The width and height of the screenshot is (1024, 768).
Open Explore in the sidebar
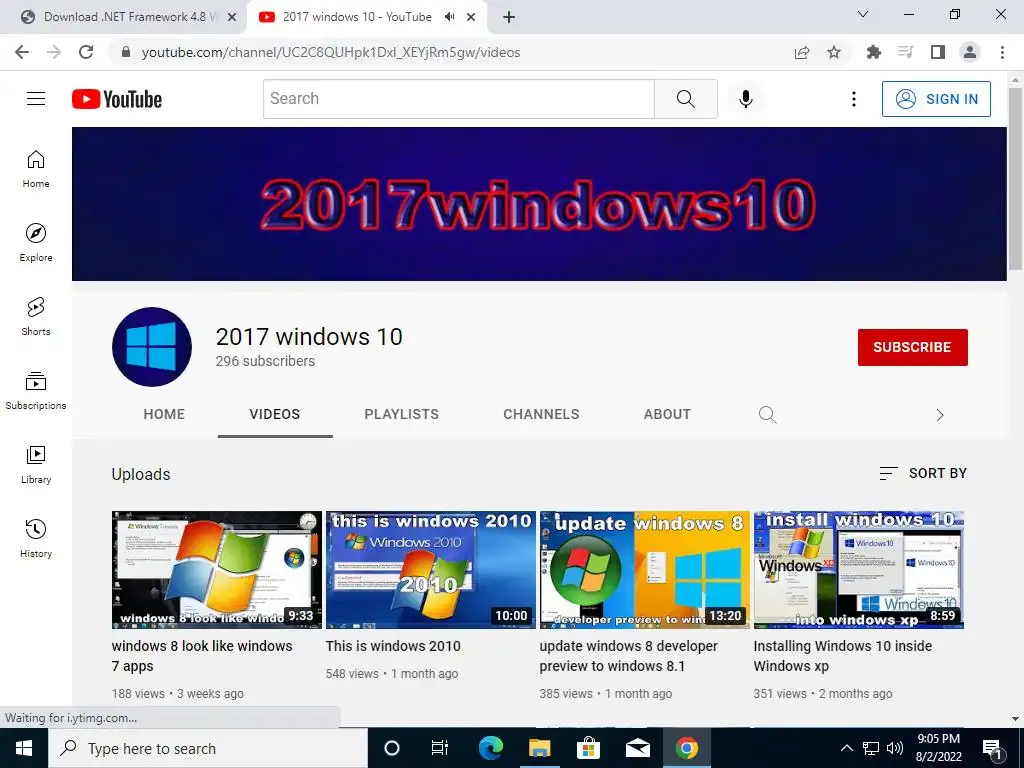[36, 242]
